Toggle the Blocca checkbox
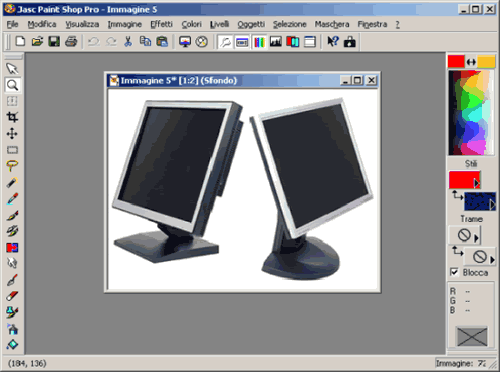This screenshot has width=500, height=372. tap(454, 272)
